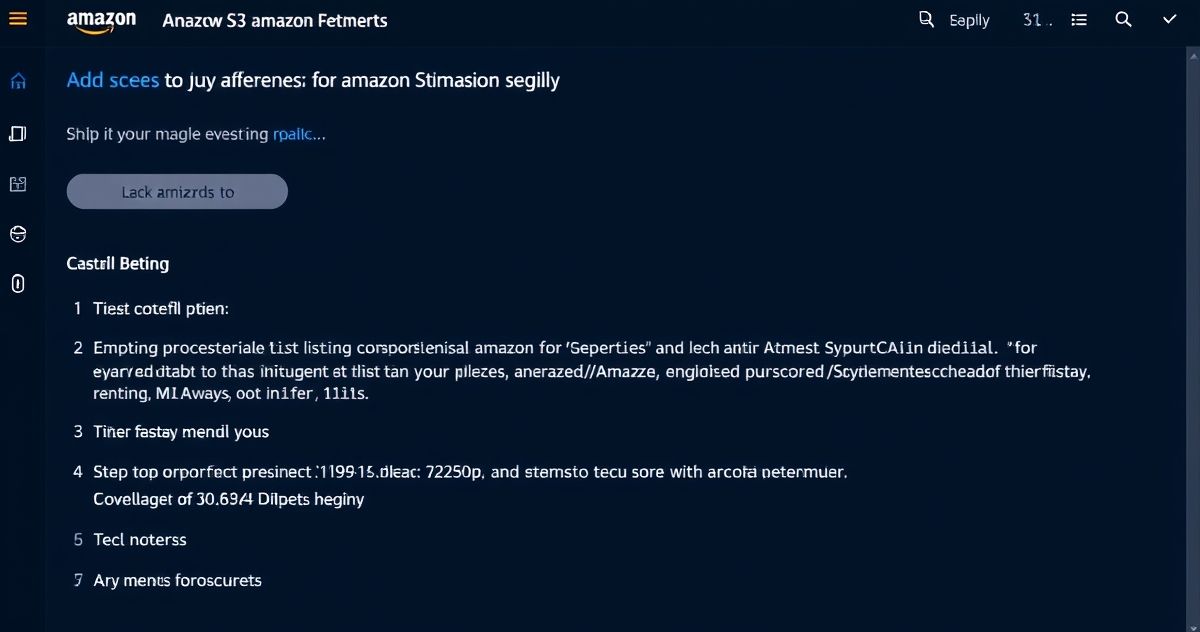This screenshot has width=1200, height=632.
Task: Choose the 'Ary ments foroscurets' item
Action: (177, 580)
